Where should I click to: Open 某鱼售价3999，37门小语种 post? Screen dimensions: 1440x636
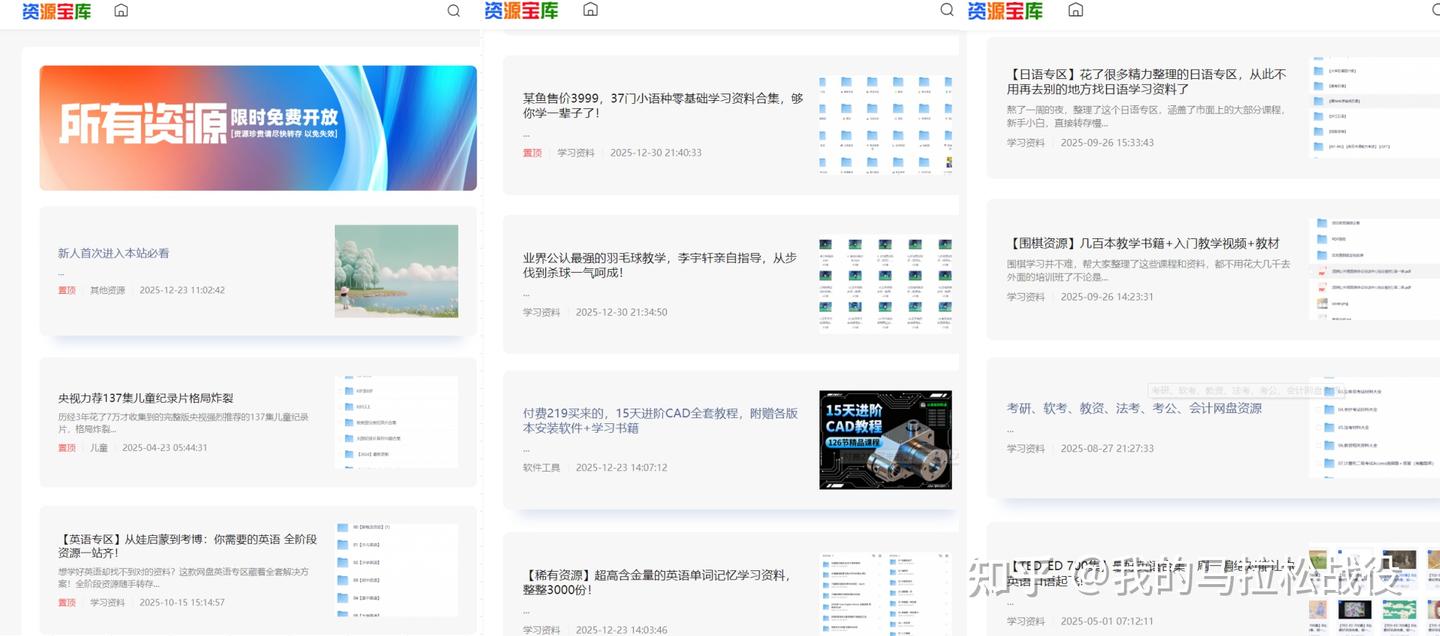(x=663, y=106)
